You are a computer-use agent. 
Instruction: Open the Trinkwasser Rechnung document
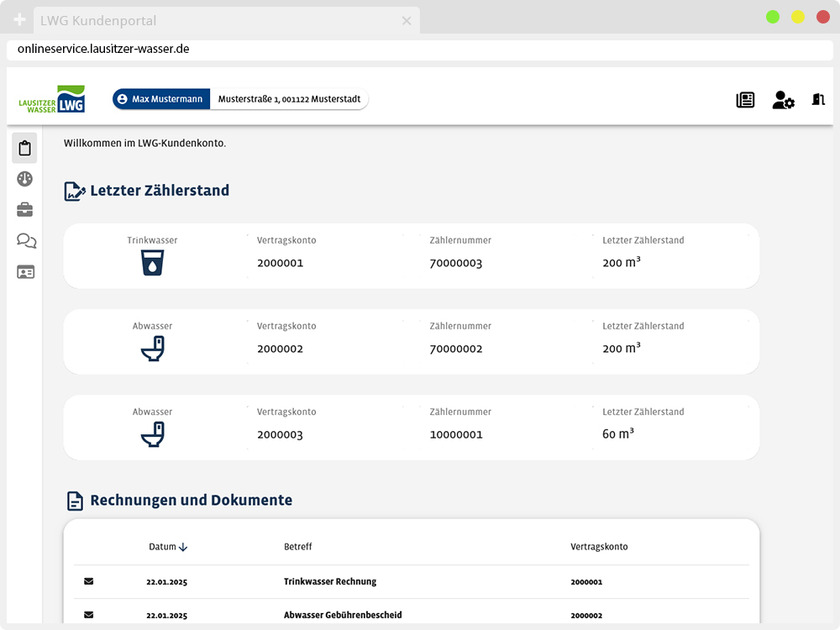[x=330, y=581]
